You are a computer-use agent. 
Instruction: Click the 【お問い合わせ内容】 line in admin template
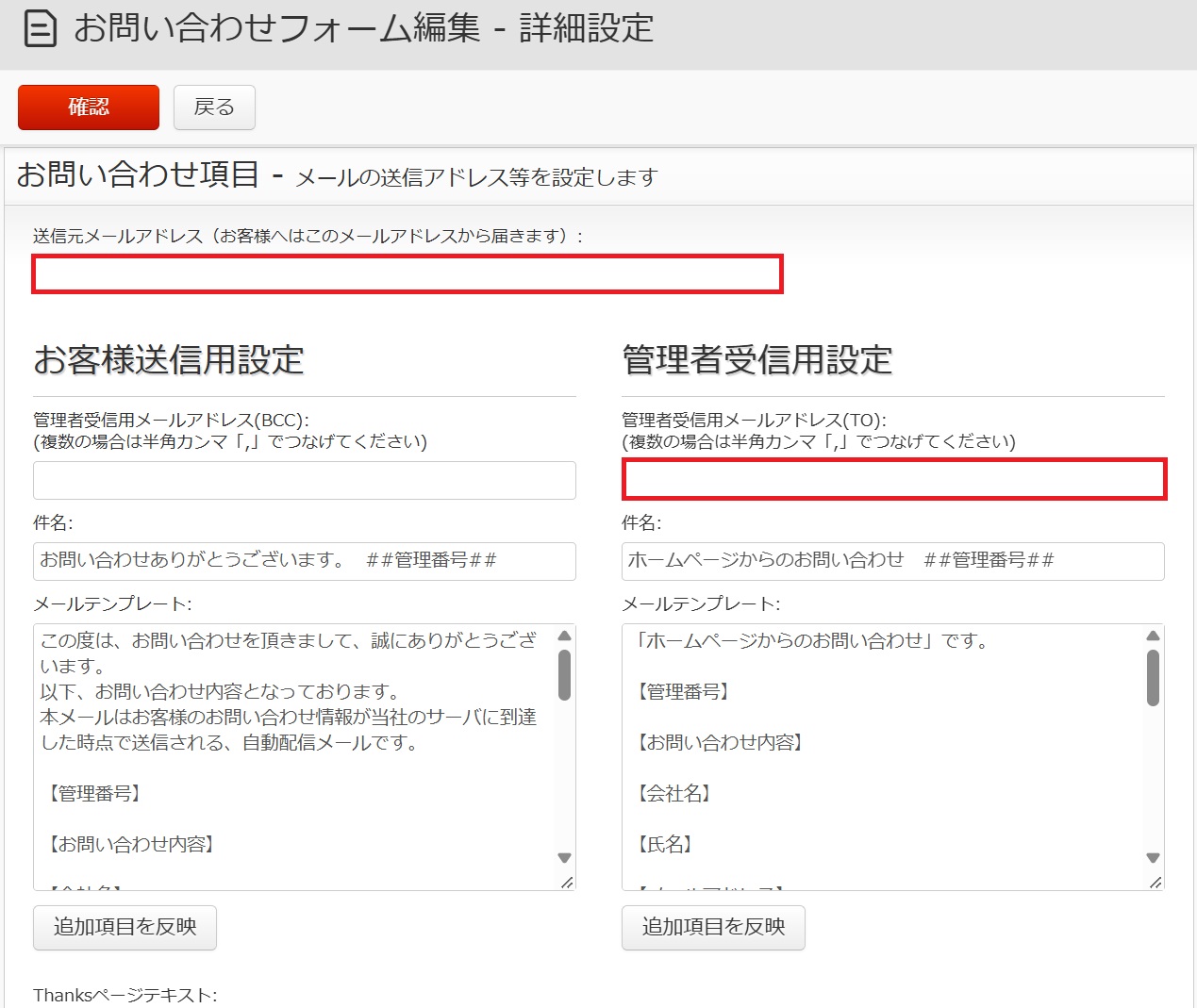click(720, 743)
